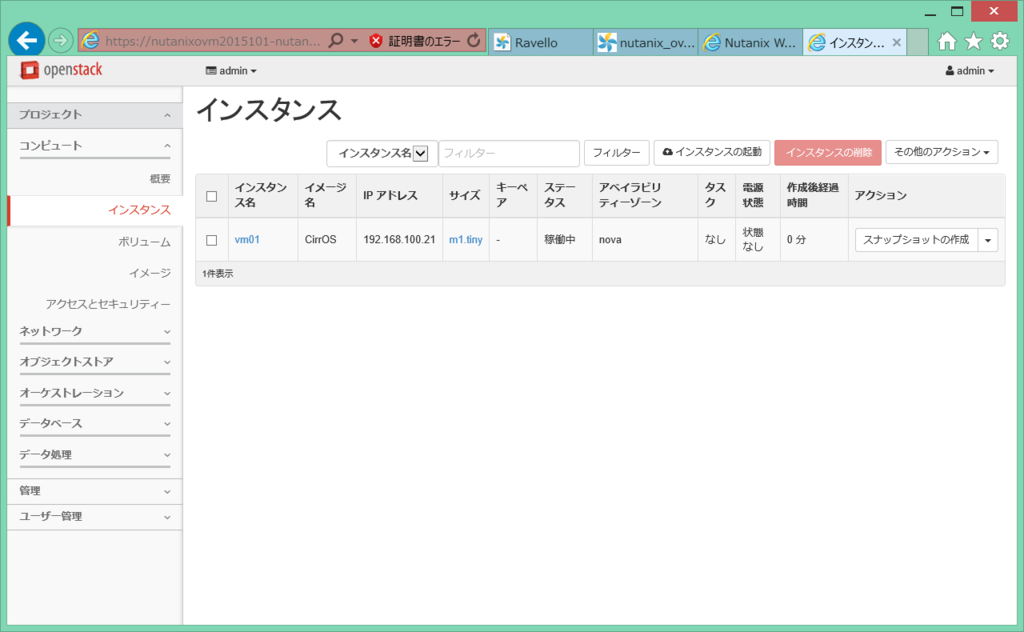Collapse the コンピュート sidebar section
This screenshot has width=1024, height=632.
coord(95,146)
